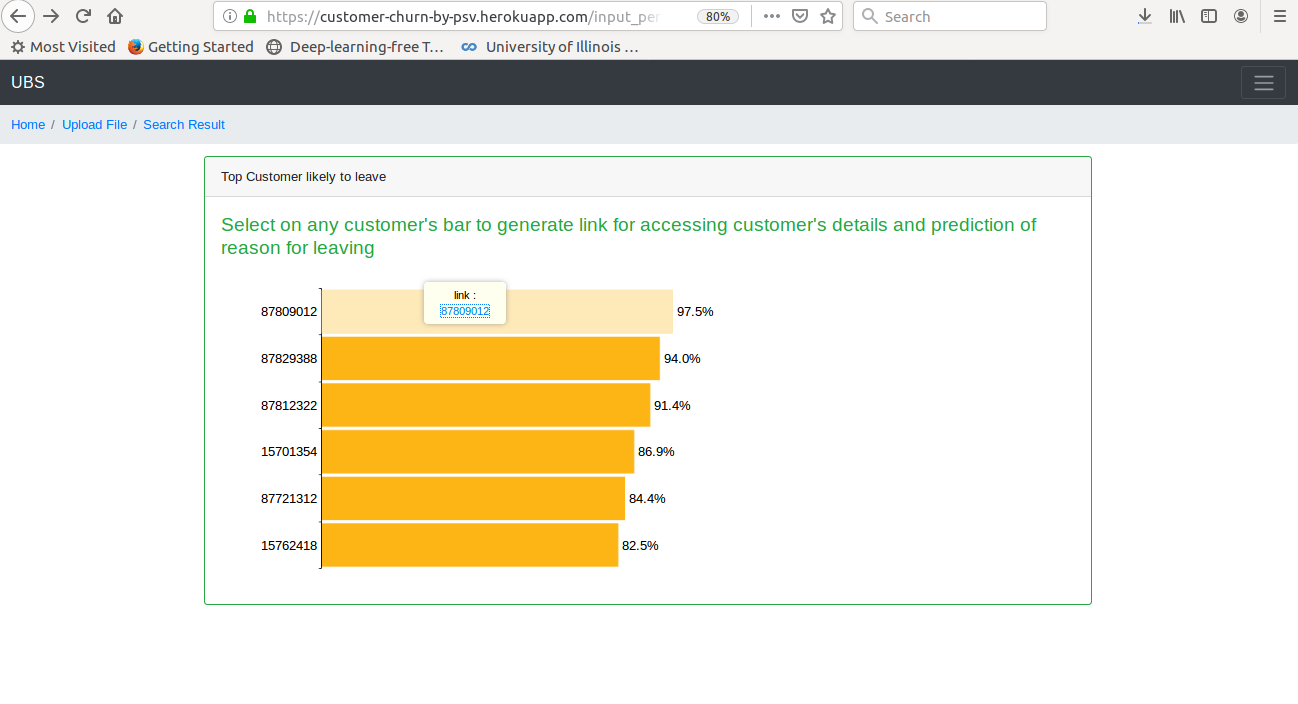Open the Firefox application menu
The height and width of the screenshot is (704, 1298).
coord(1280,16)
